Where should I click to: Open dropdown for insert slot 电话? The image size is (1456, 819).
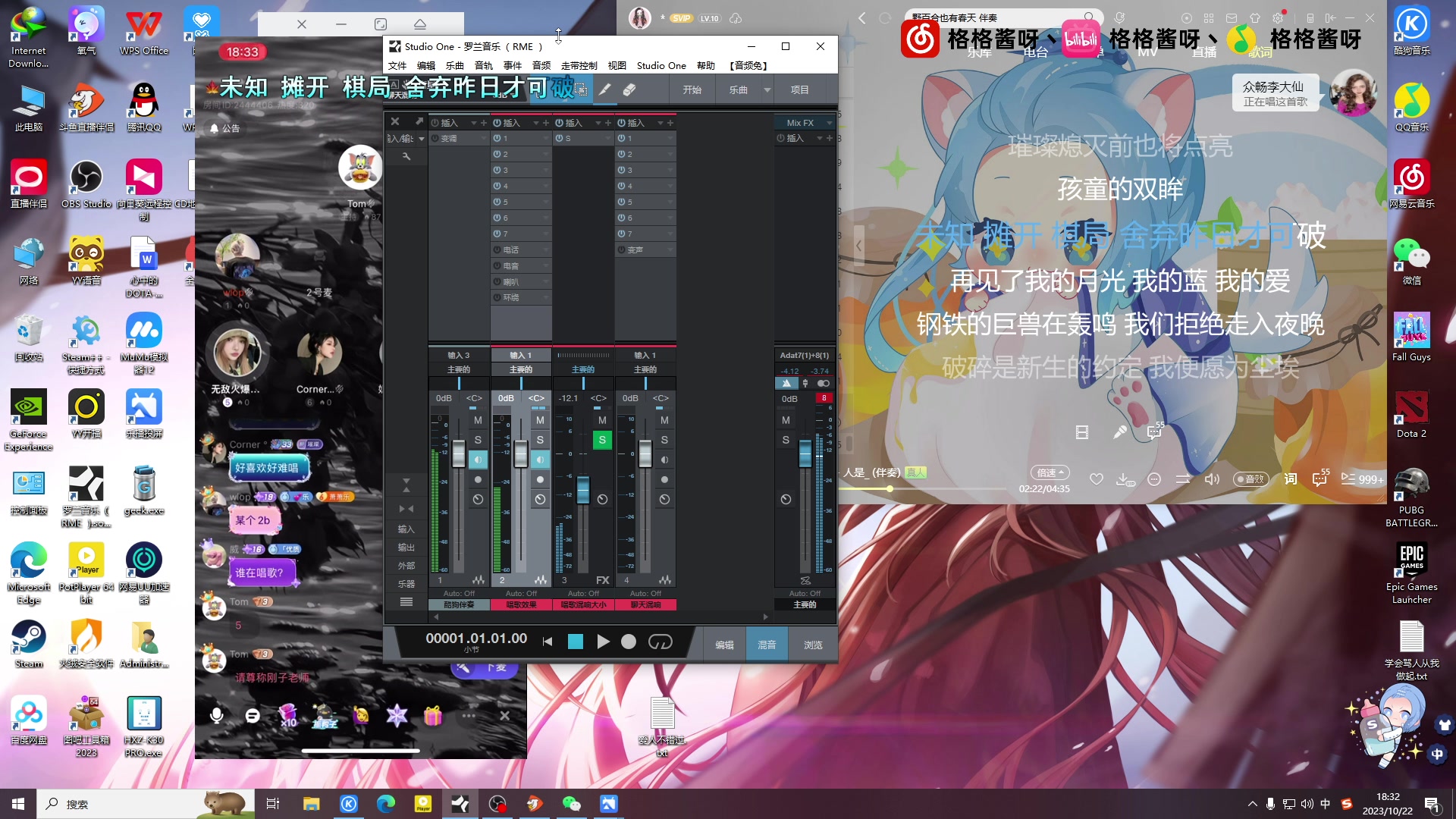(x=546, y=250)
